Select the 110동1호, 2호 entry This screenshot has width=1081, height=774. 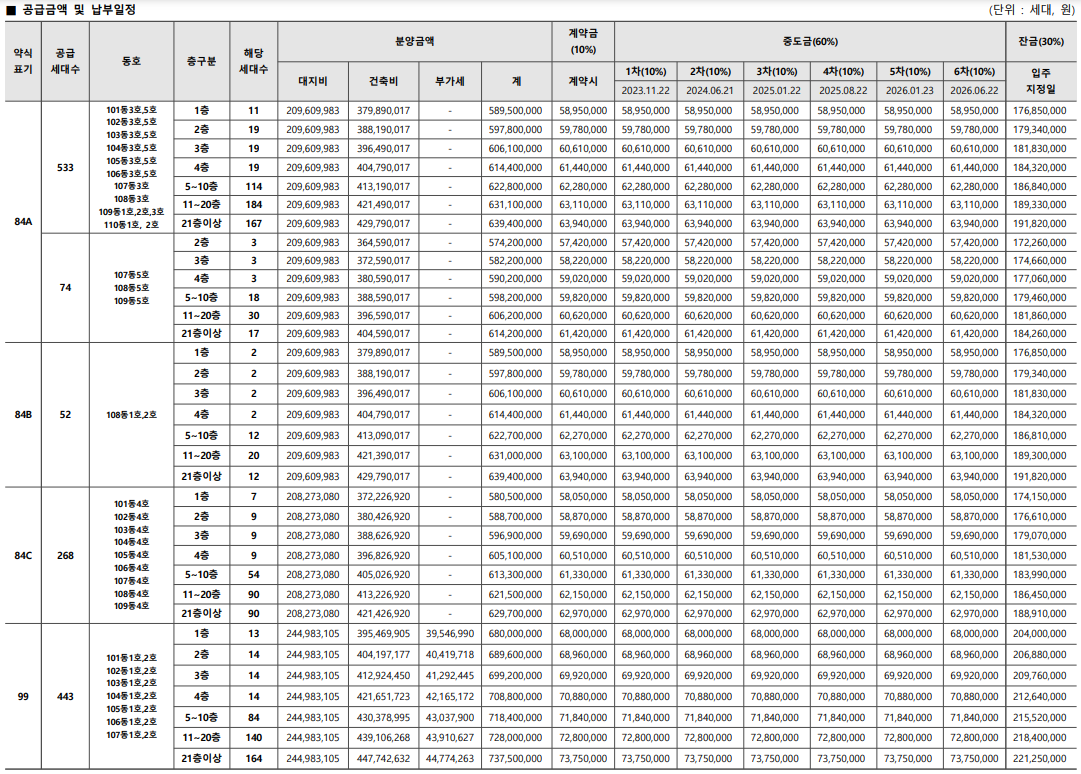point(131,225)
